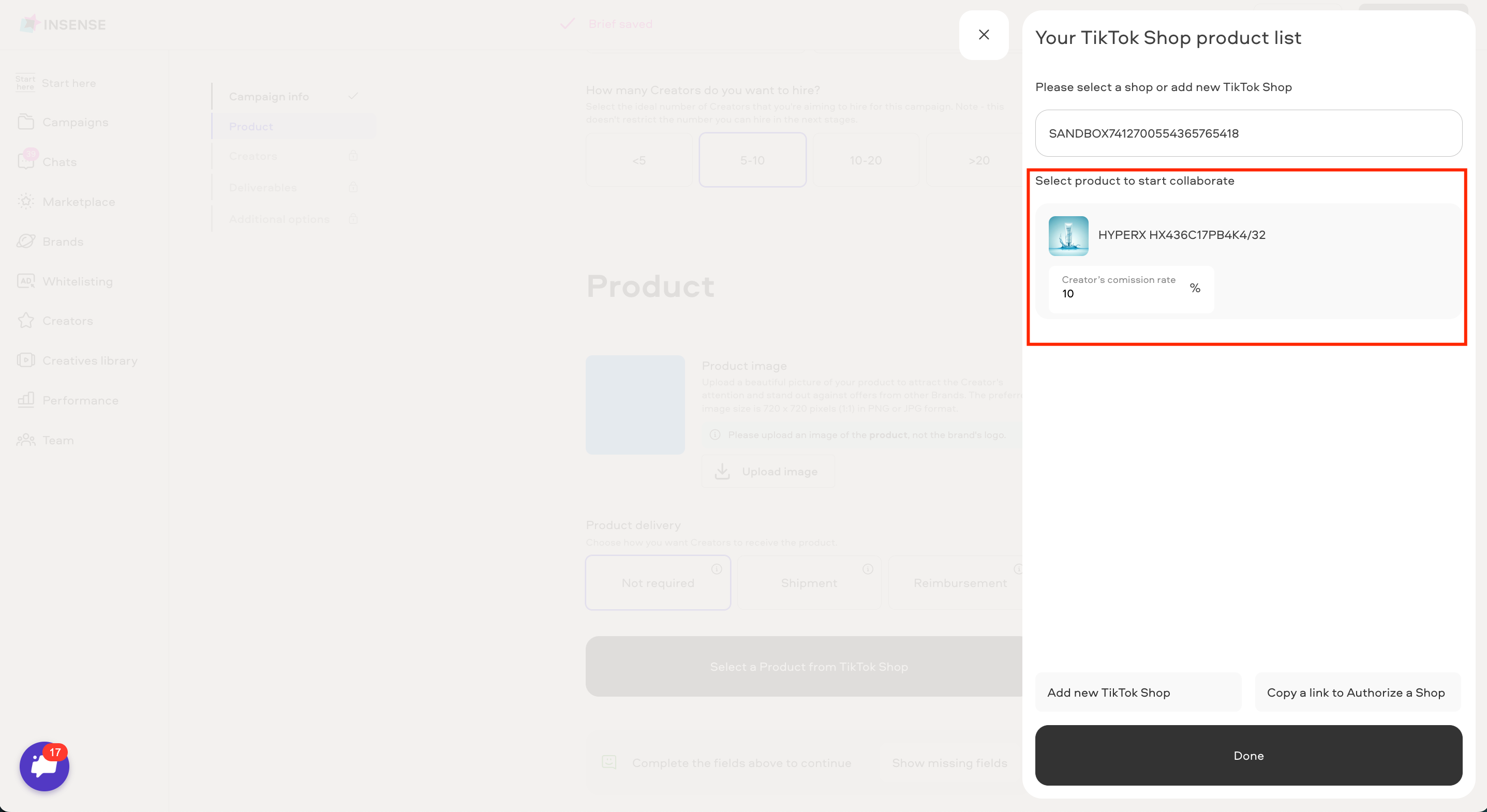Open the Creators star icon
Image resolution: width=1487 pixels, height=812 pixels.
pyautogui.click(x=25, y=320)
